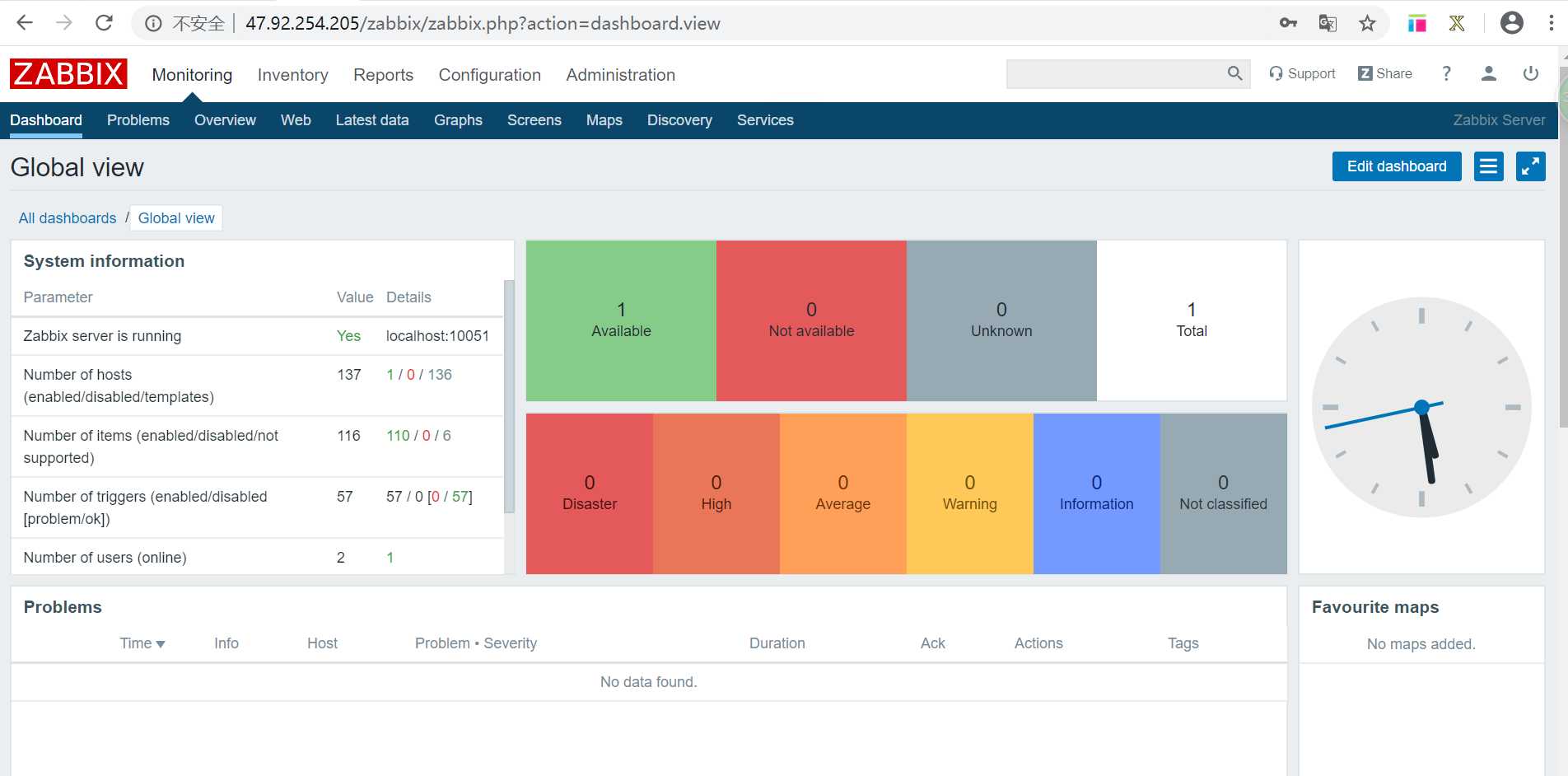Click localhost:10051 details value
Viewport: 1568px width, 776px height.
[x=437, y=336]
